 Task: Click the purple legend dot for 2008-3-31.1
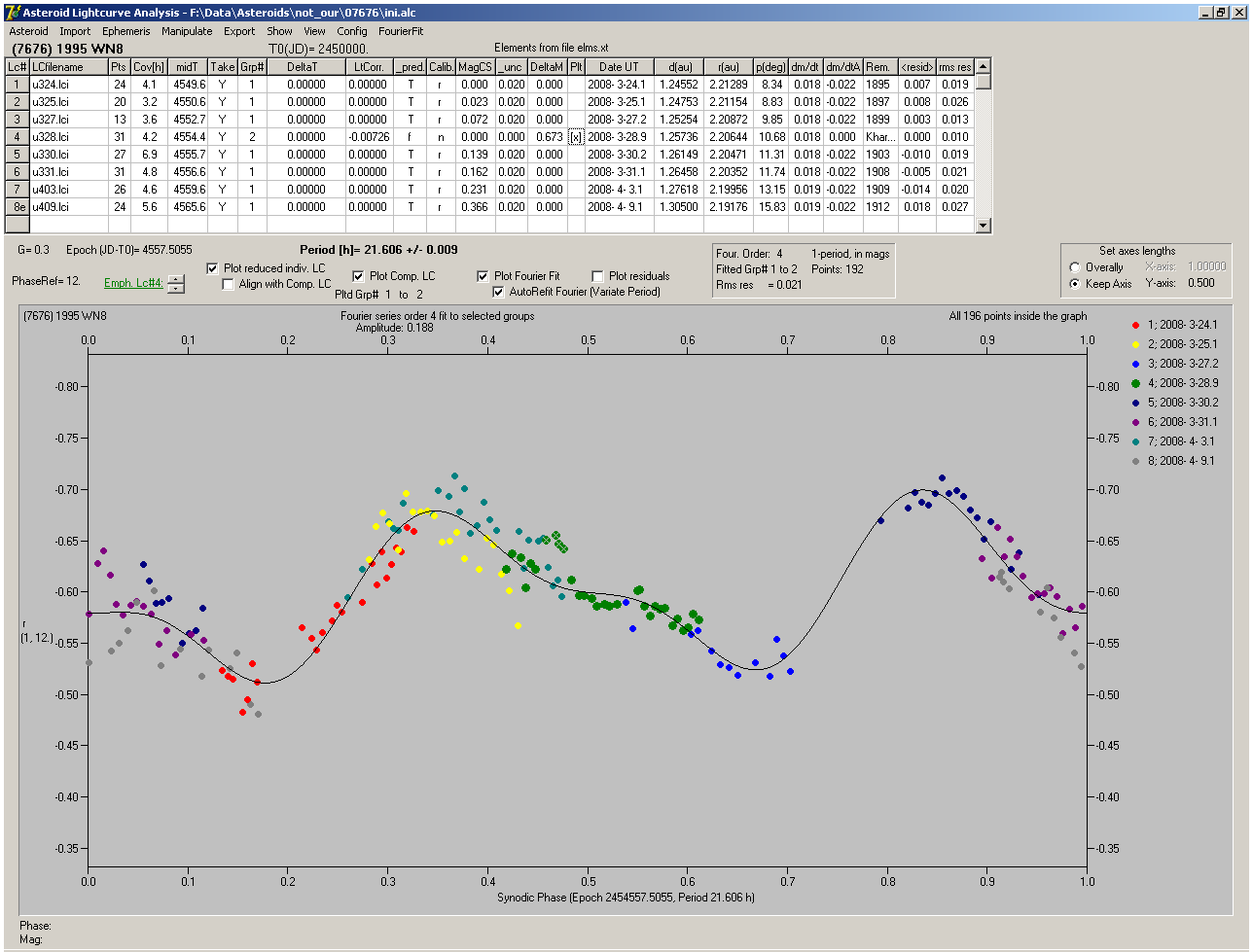(x=1136, y=422)
